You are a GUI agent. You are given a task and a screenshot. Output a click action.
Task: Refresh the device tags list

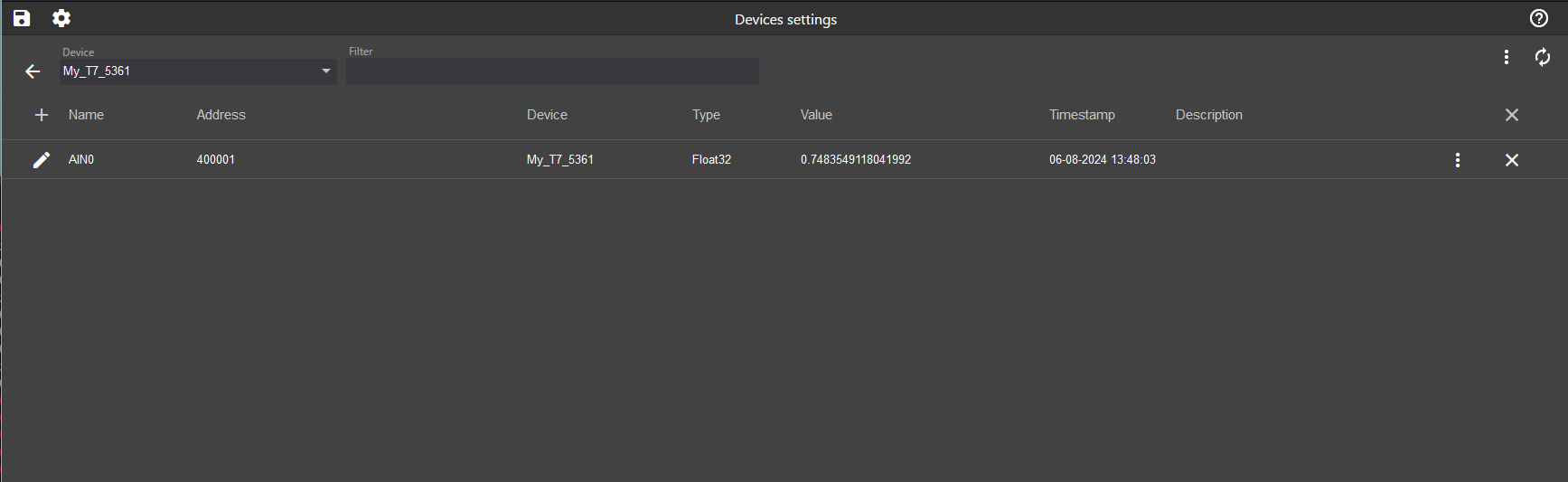[1543, 57]
